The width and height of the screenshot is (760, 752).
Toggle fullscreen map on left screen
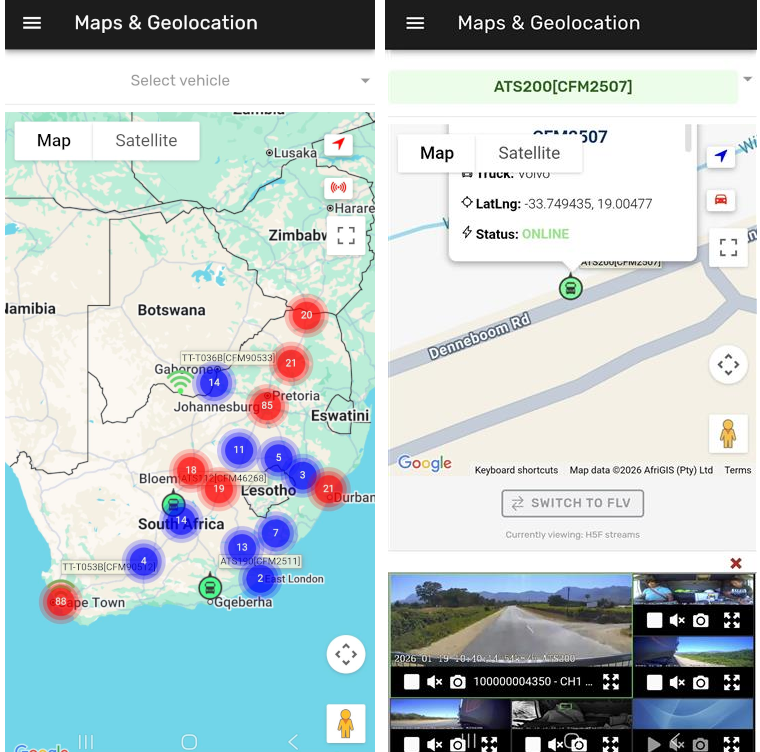(346, 236)
